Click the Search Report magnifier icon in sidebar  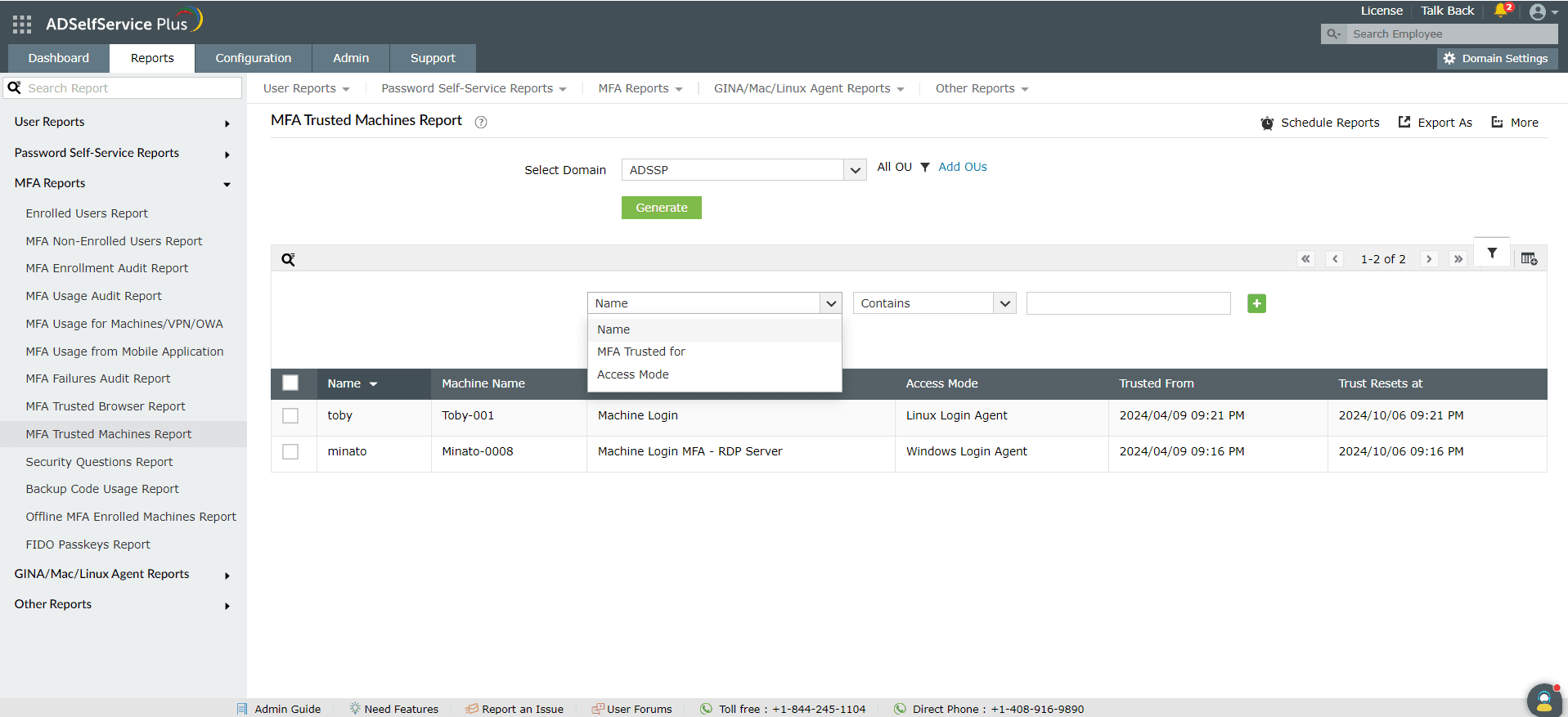[x=14, y=87]
